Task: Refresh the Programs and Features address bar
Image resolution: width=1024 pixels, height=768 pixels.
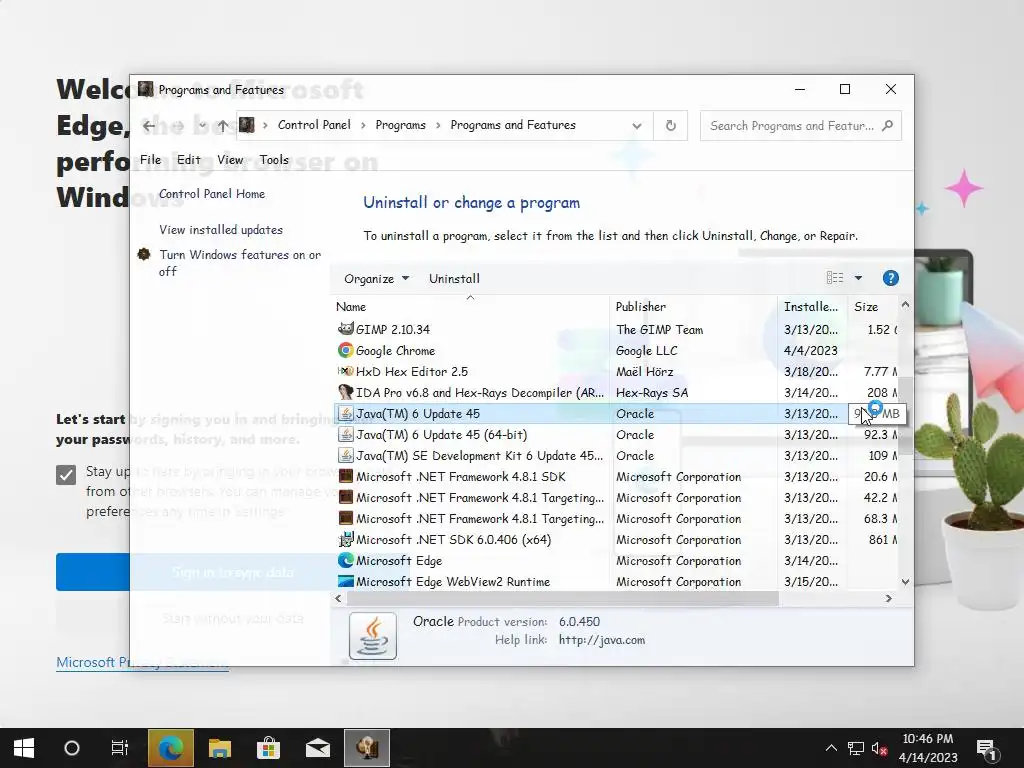Action: (671, 125)
